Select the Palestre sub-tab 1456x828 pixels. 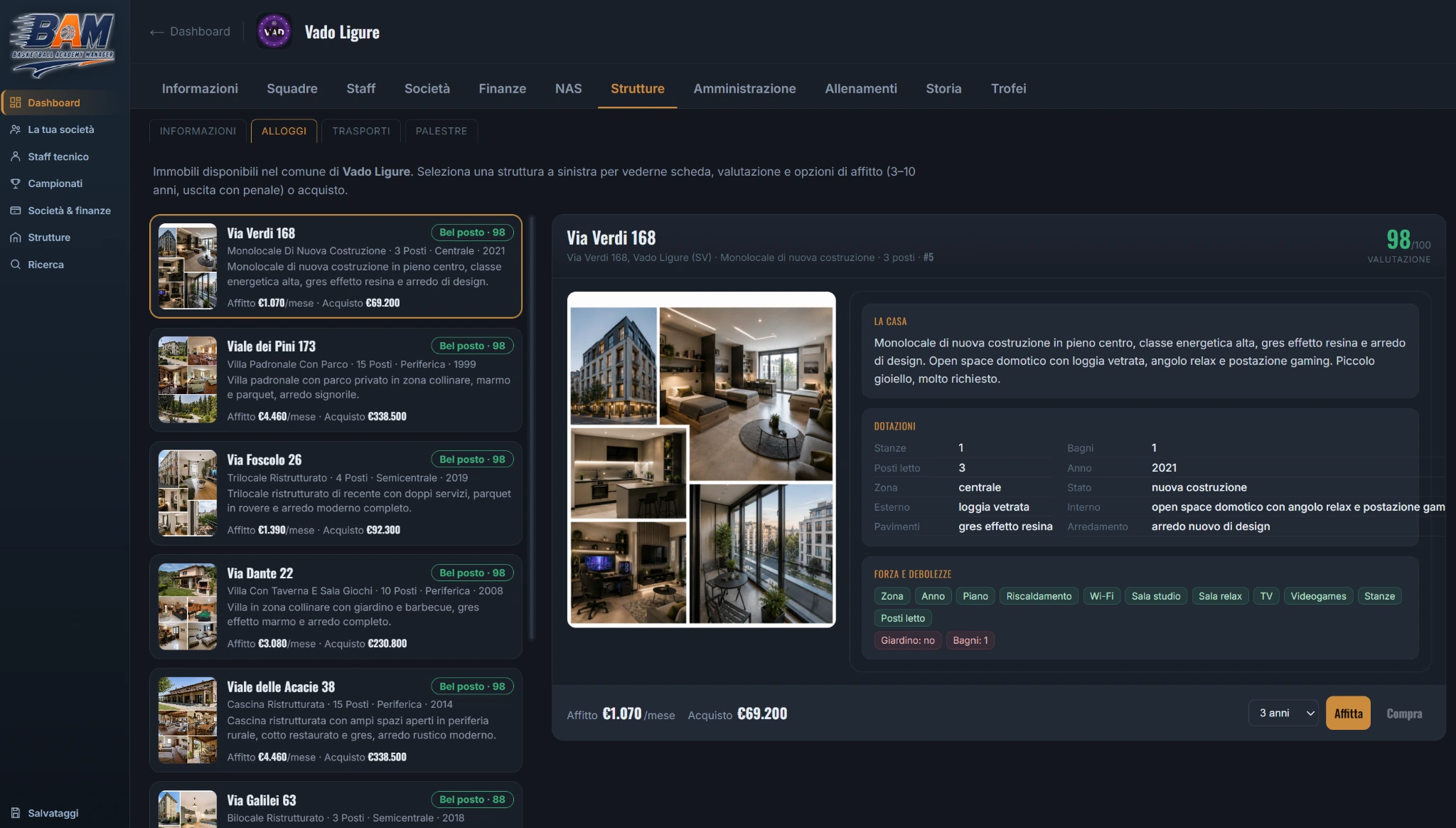click(x=441, y=131)
